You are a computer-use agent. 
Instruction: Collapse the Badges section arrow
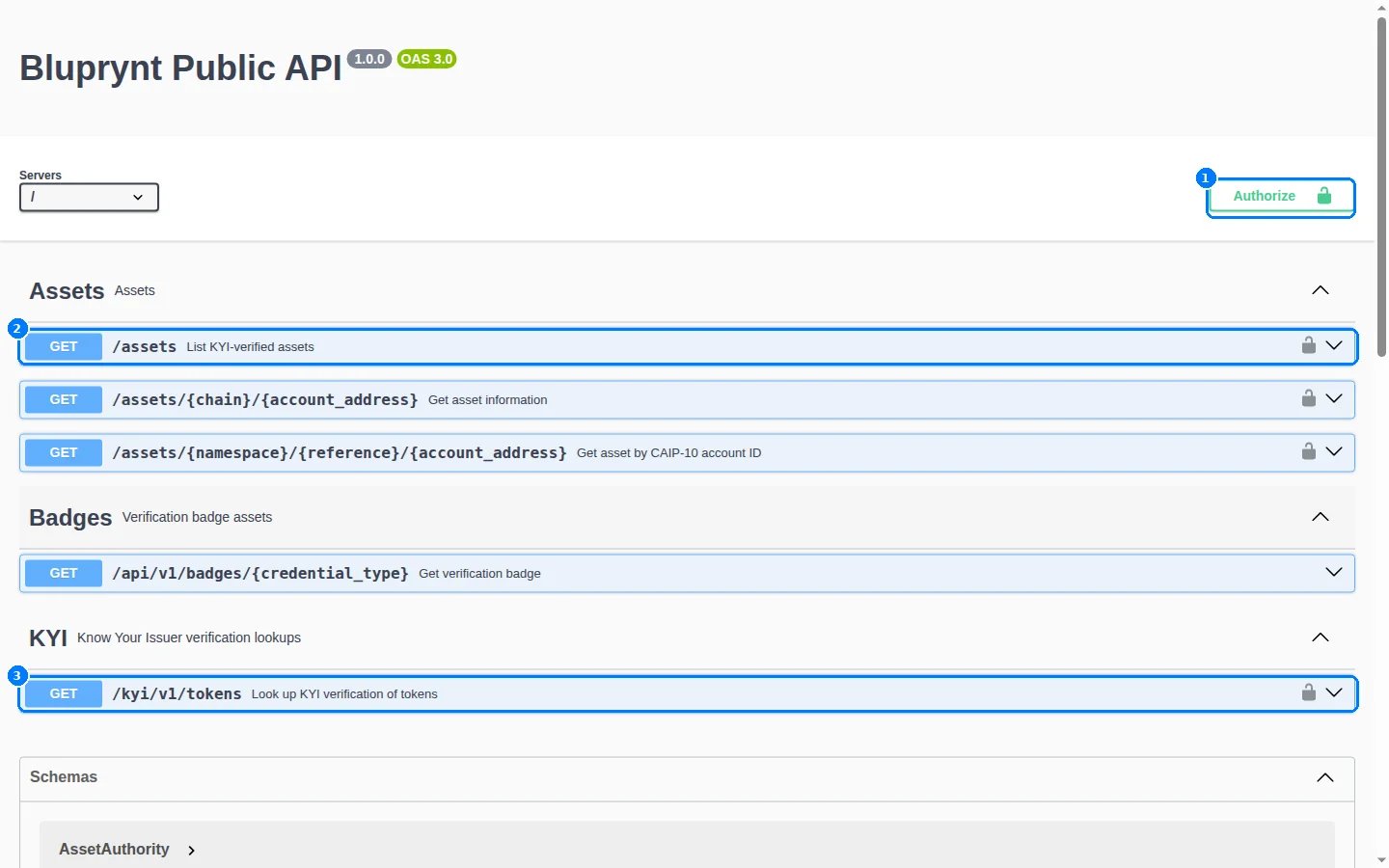point(1321,517)
